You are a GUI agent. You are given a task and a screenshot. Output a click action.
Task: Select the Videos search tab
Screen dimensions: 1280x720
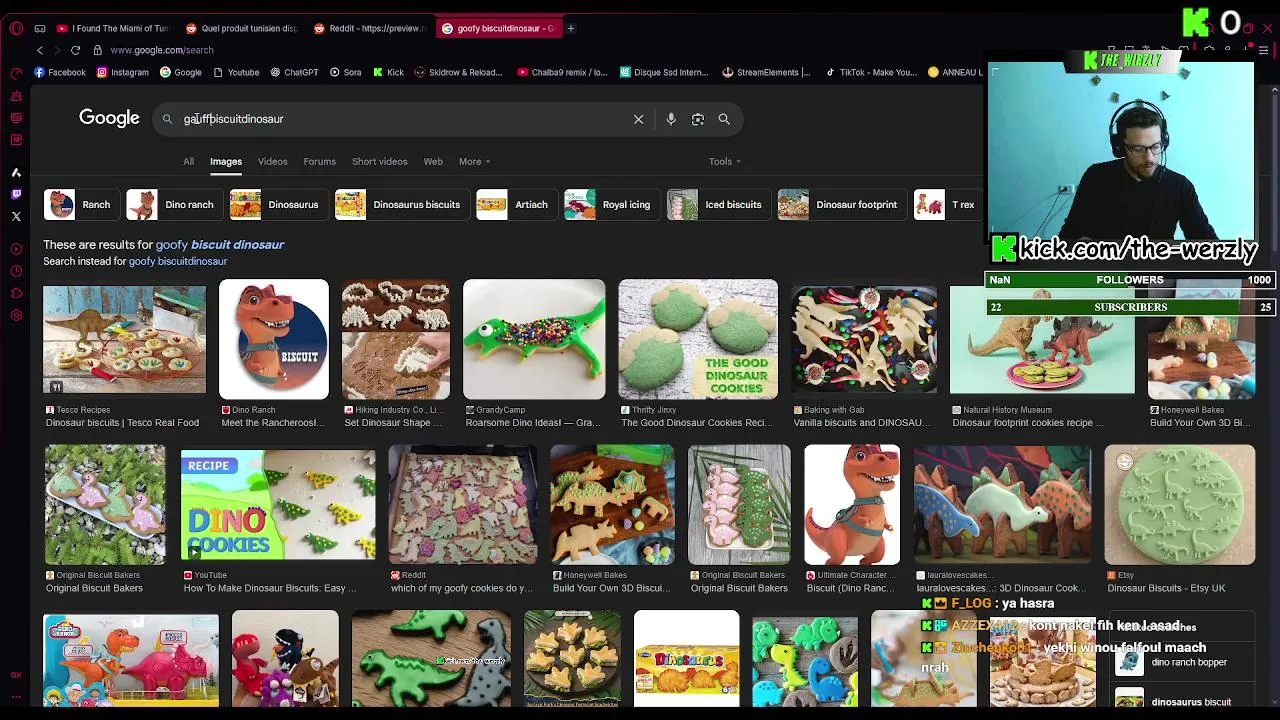tap(272, 161)
